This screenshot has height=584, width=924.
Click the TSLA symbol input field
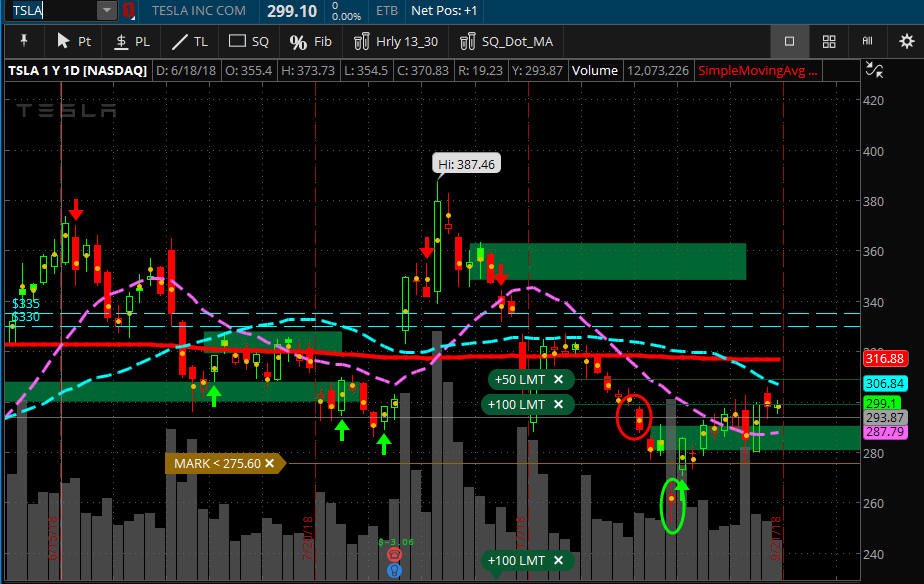pos(52,11)
